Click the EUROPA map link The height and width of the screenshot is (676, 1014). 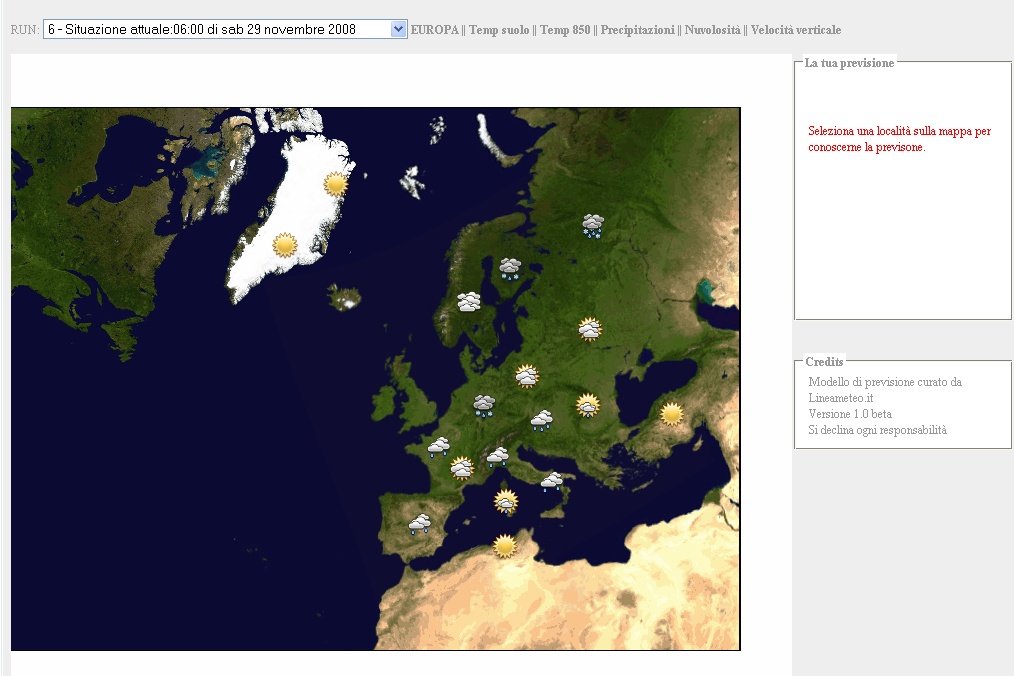434,30
